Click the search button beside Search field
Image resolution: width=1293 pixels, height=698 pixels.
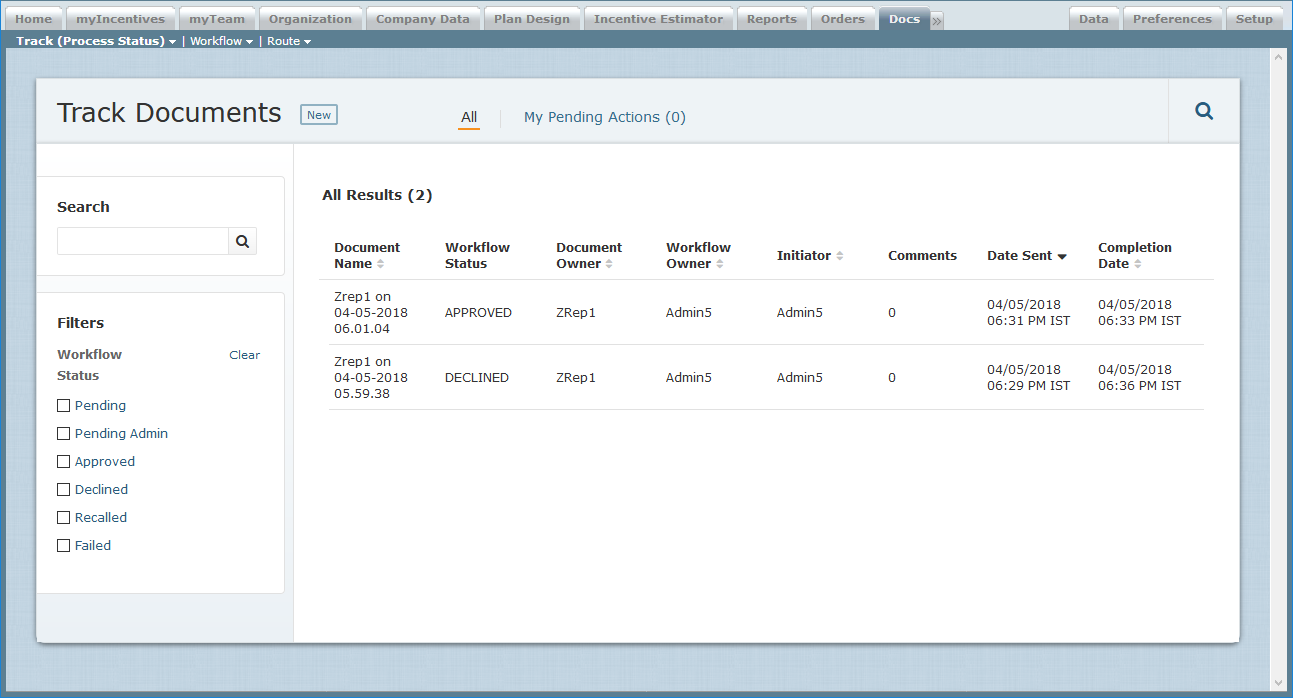point(242,241)
